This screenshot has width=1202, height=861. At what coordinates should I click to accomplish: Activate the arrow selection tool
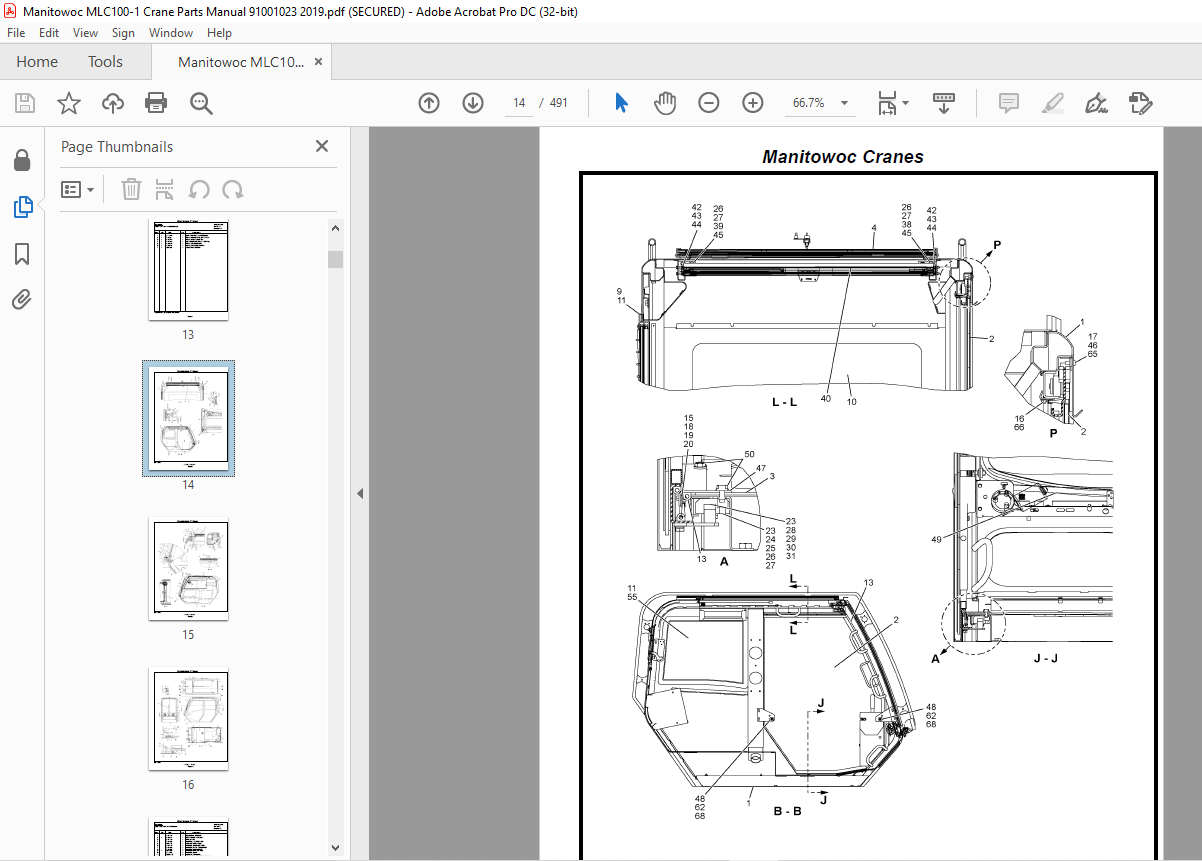point(621,103)
